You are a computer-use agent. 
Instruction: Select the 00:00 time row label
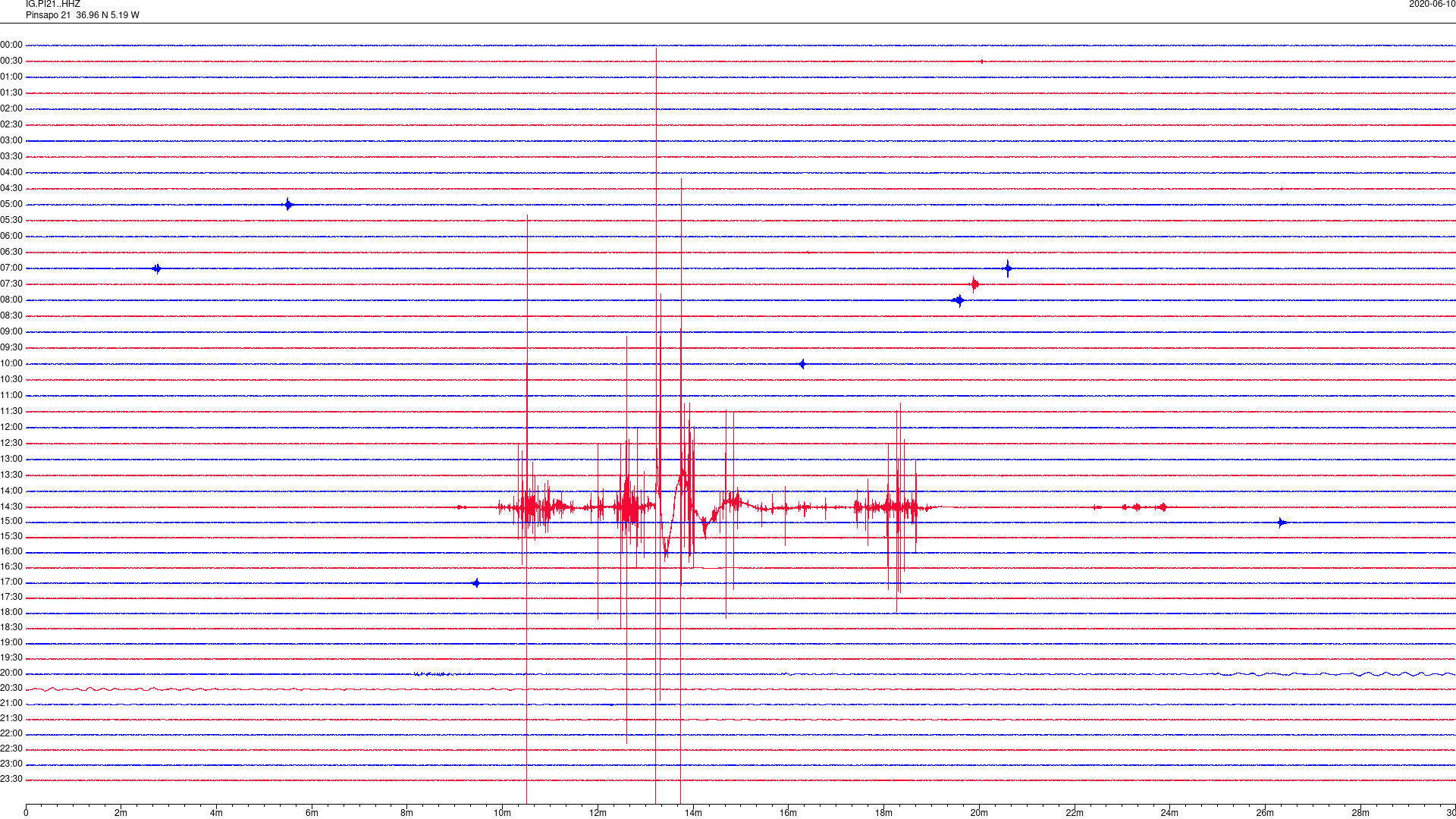coord(11,45)
